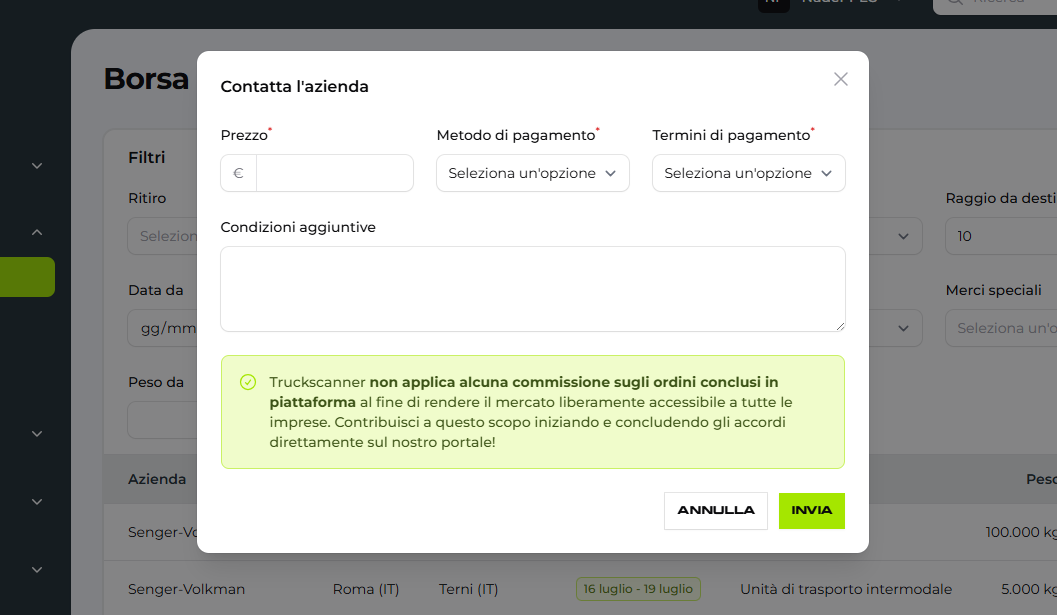
Task: Click the 100.000 kg weight cell
Action: [x=1021, y=532]
